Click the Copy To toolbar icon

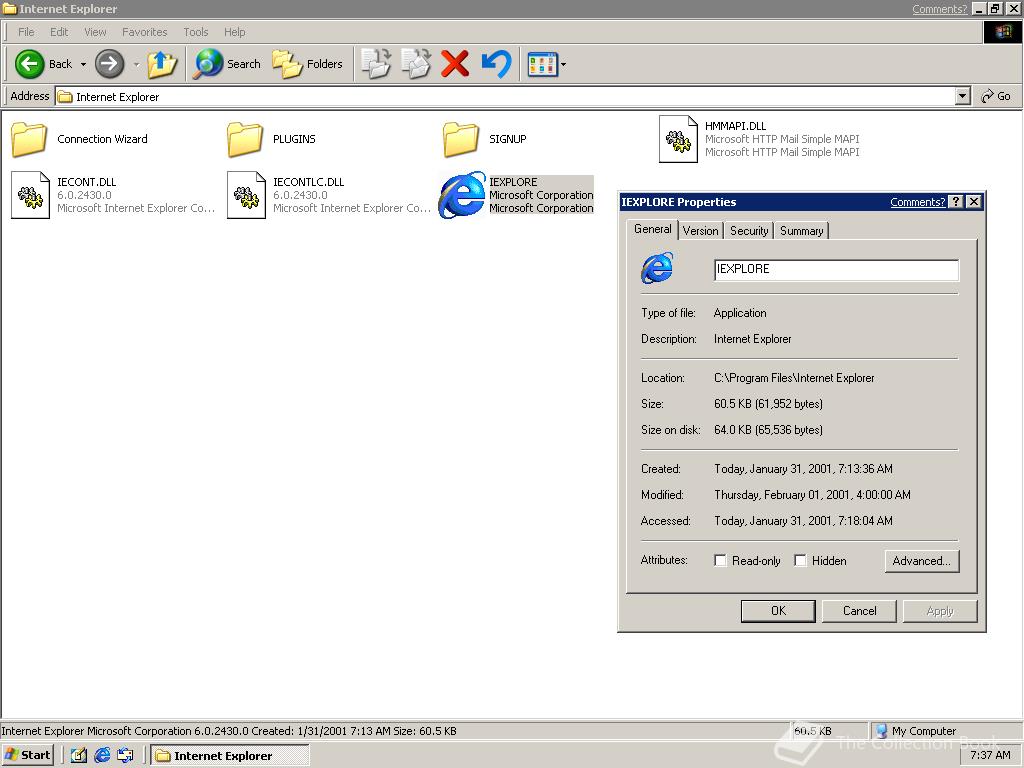pyautogui.click(x=415, y=64)
